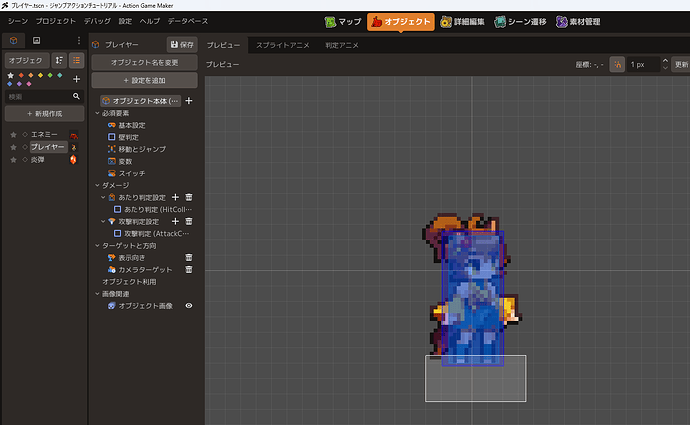Collapse the あたり判定設定 node
690x425 pixels.
pyautogui.click(x=103, y=197)
